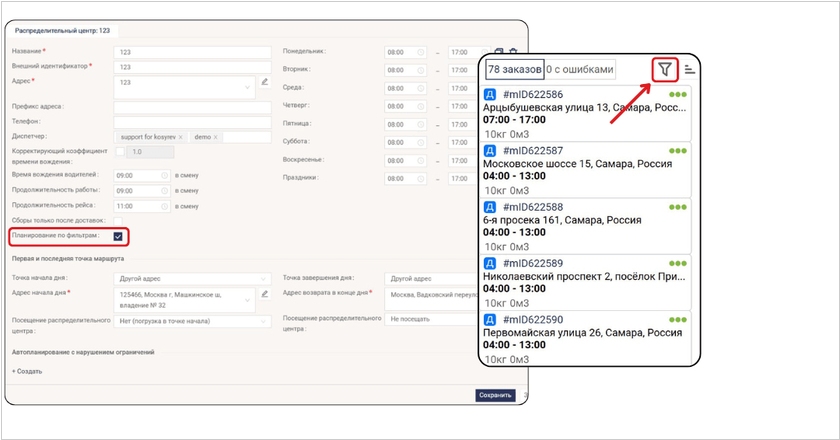The image size is (840, 440).
Task: Click the clock icon in Понедельник start time
Action: [420, 52]
